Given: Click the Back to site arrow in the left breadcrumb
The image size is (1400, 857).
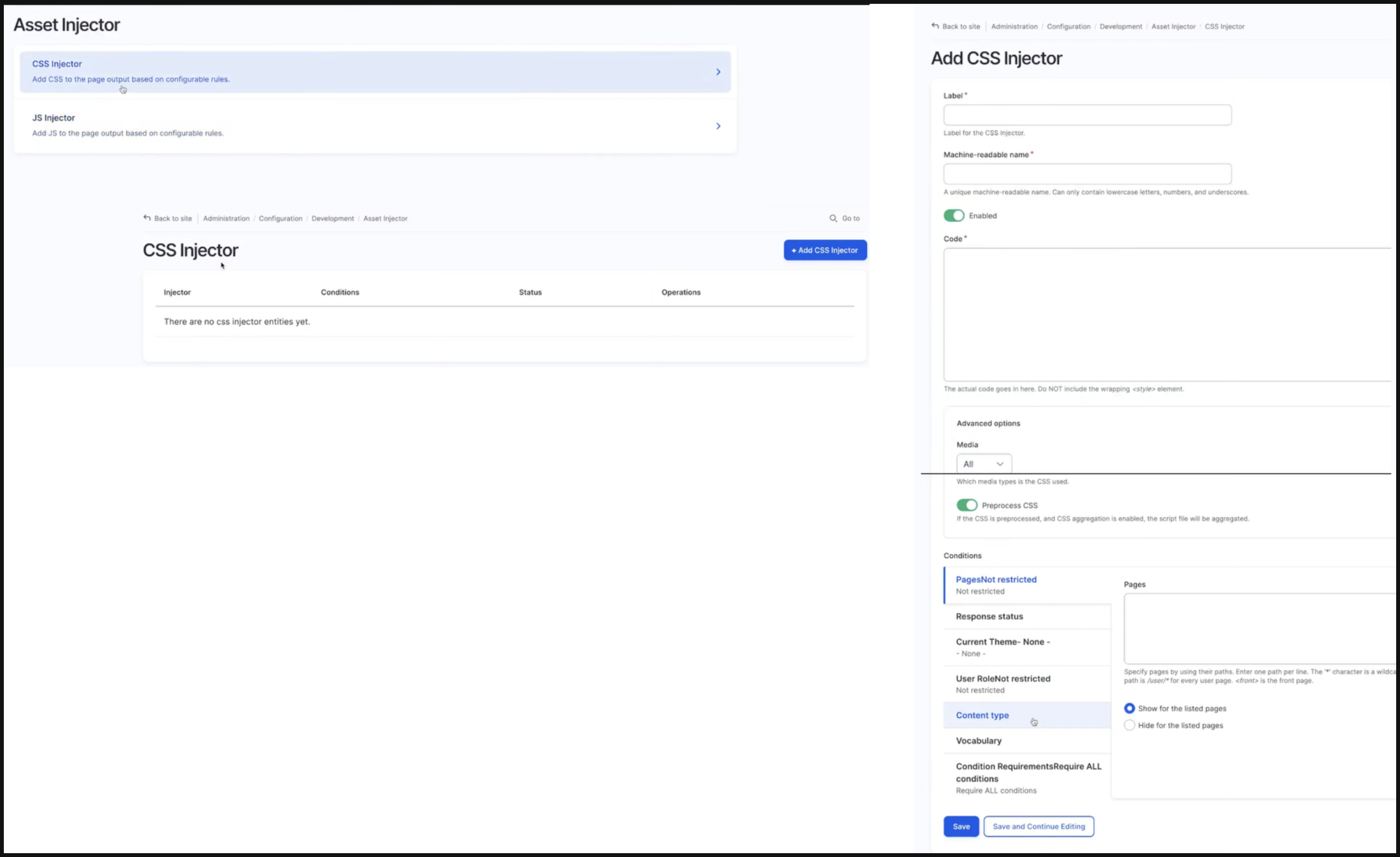Looking at the screenshot, I should click(x=147, y=218).
